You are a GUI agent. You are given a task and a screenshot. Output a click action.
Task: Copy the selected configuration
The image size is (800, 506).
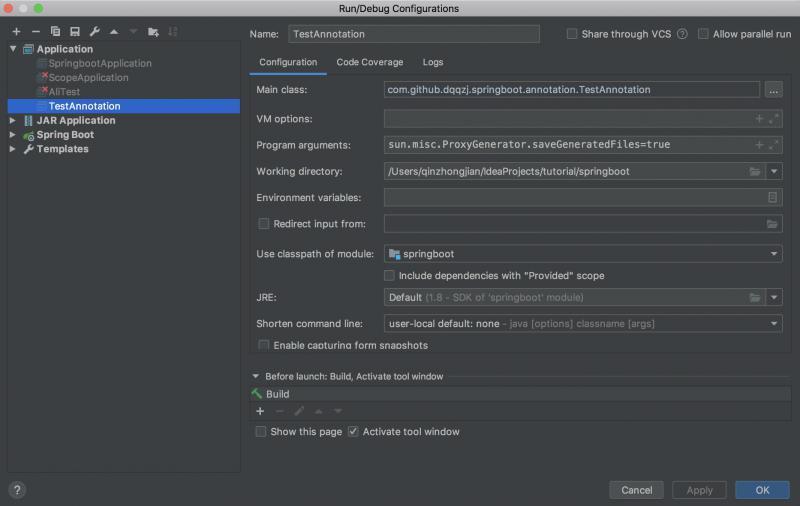55,32
